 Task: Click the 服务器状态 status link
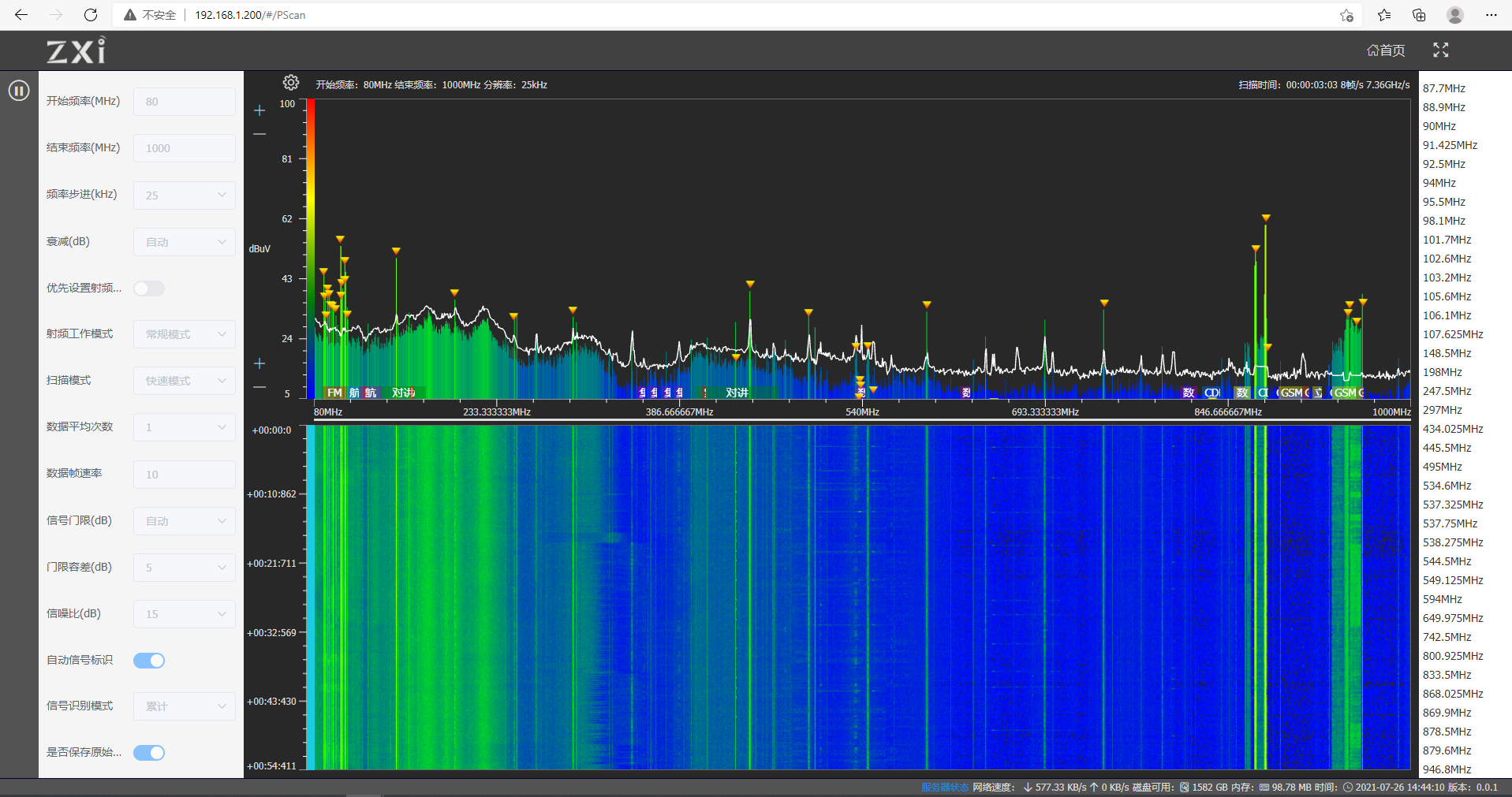(x=945, y=787)
